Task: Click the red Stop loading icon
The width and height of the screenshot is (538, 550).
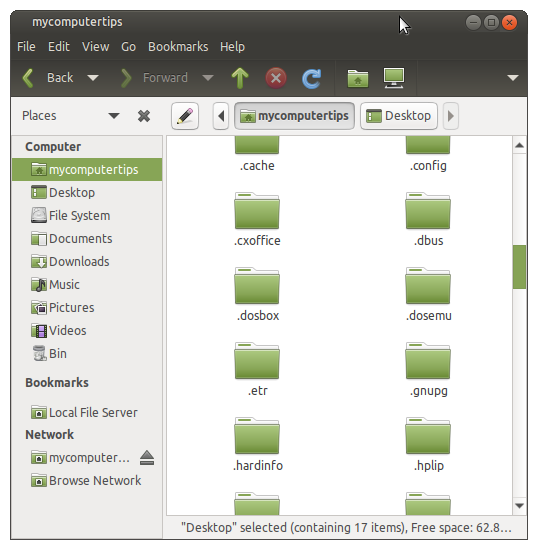Action: [276, 78]
